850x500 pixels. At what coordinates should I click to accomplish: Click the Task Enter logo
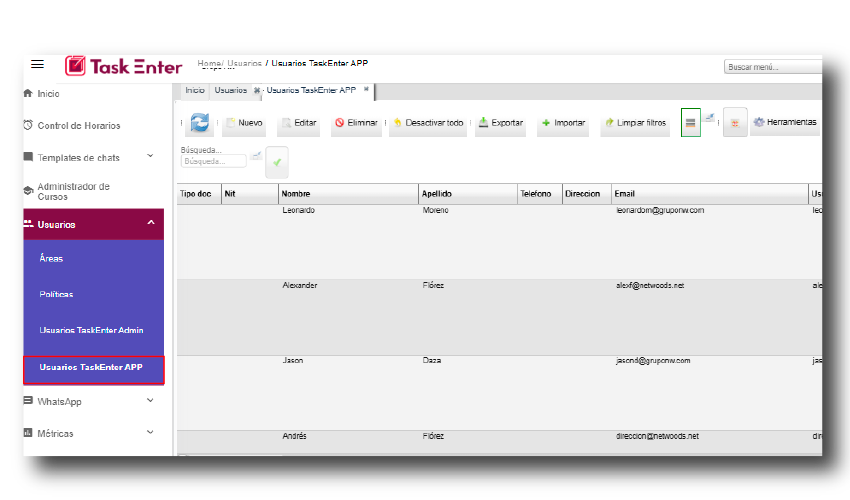(x=124, y=66)
